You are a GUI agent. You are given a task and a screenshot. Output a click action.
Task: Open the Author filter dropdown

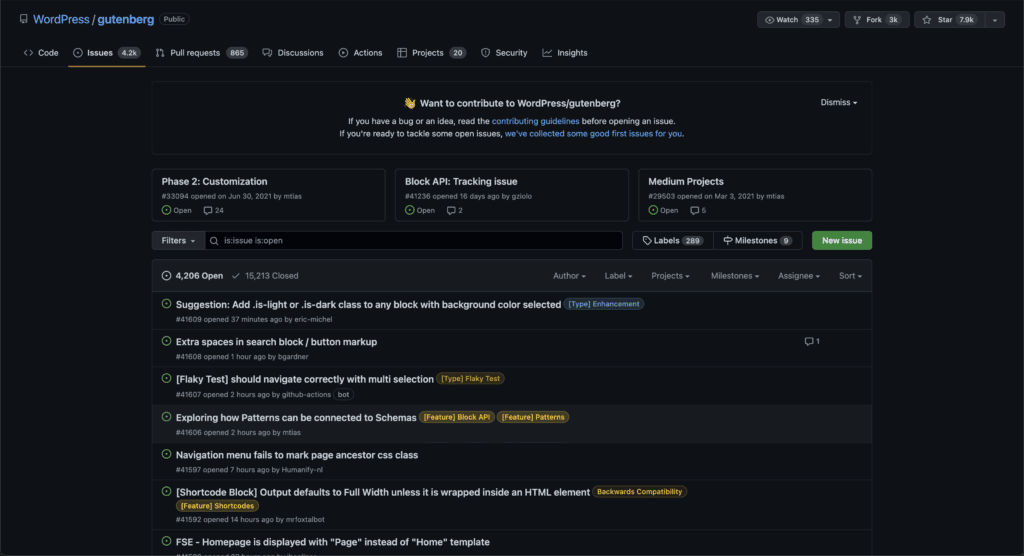tap(569, 276)
